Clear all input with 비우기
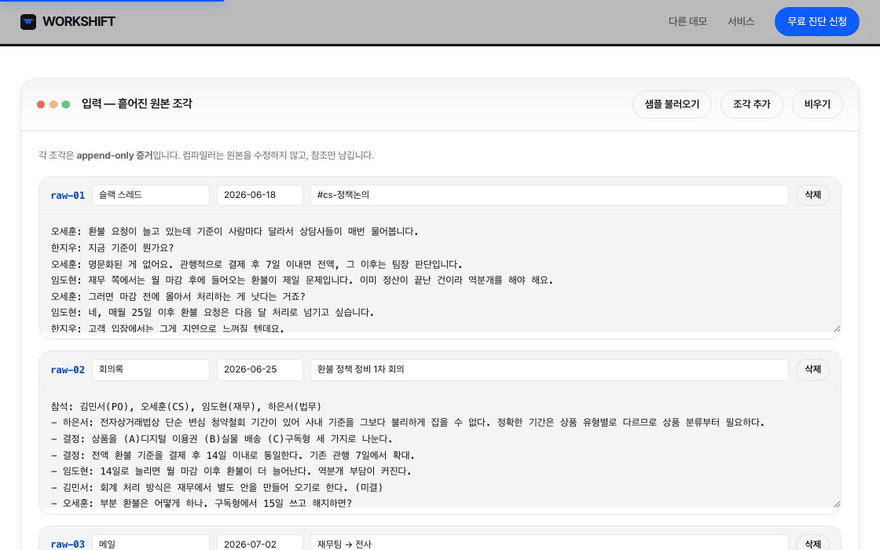This screenshot has width=880, height=550. click(817, 104)
